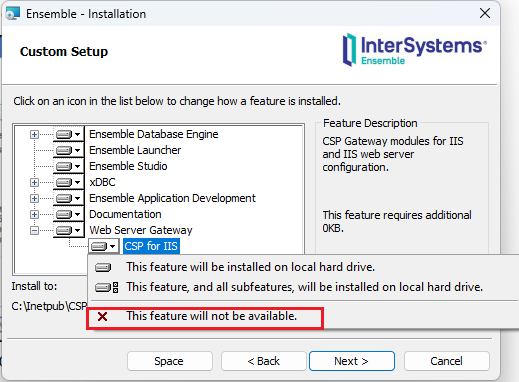
Task: Select the CSP for IIS tree item
Action: [151, 246]
